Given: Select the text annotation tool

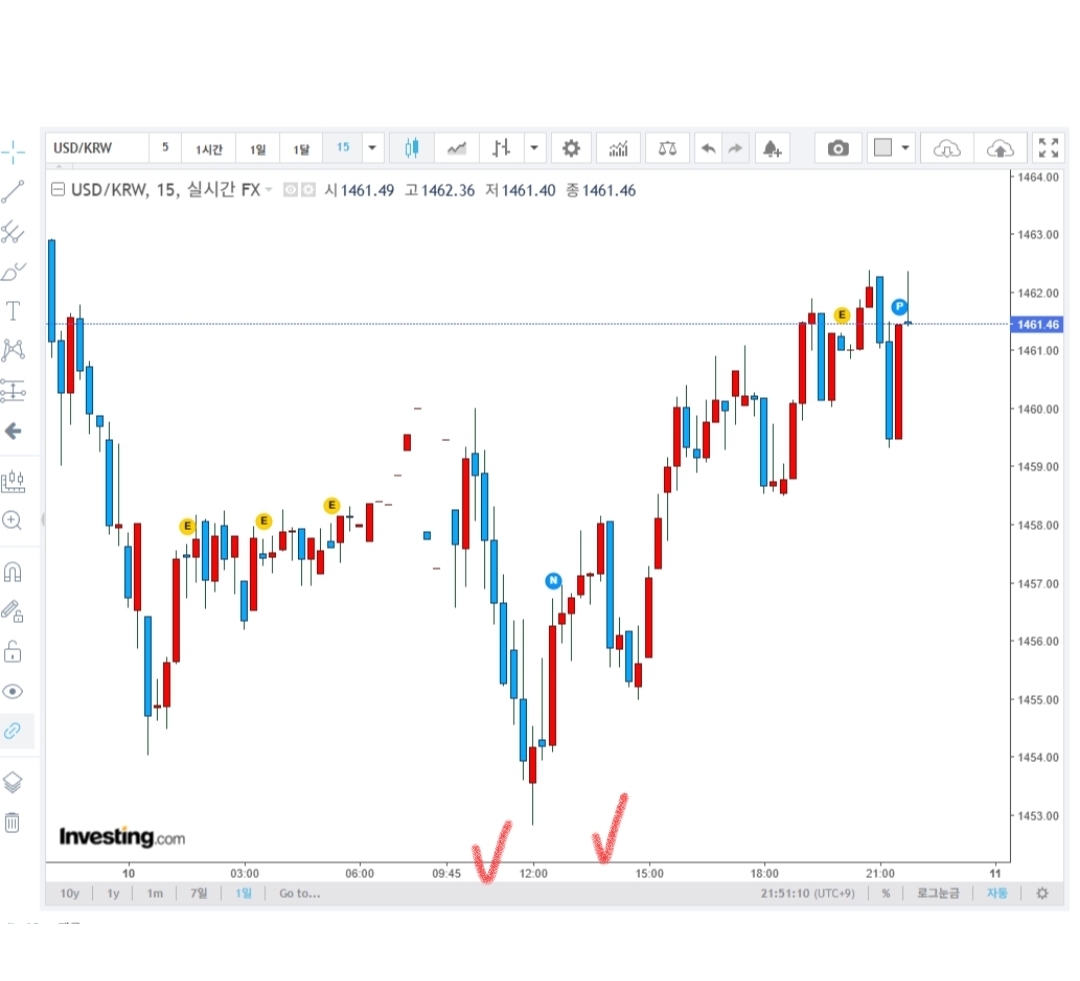Looking at the screenshot, I should tap(13, 311).
